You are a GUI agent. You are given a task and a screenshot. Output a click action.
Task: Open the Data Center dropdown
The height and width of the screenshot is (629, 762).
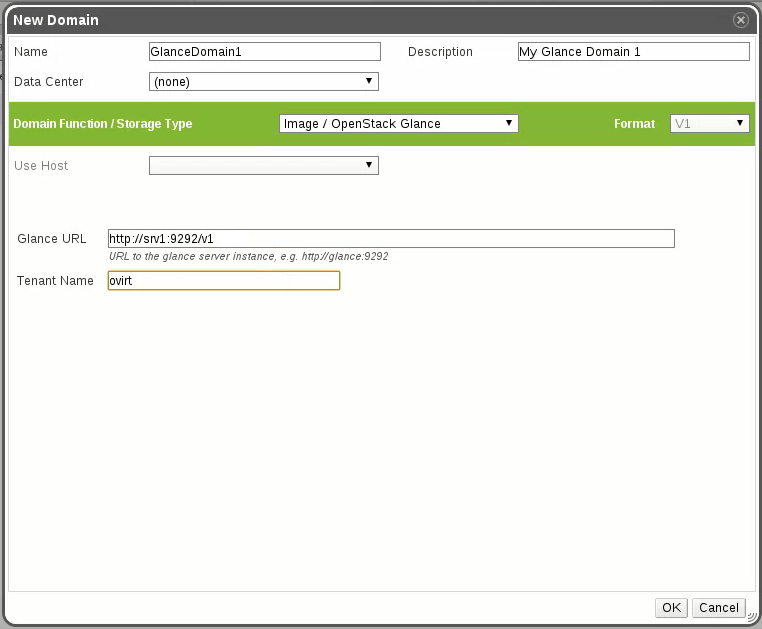tap(264, 82)
